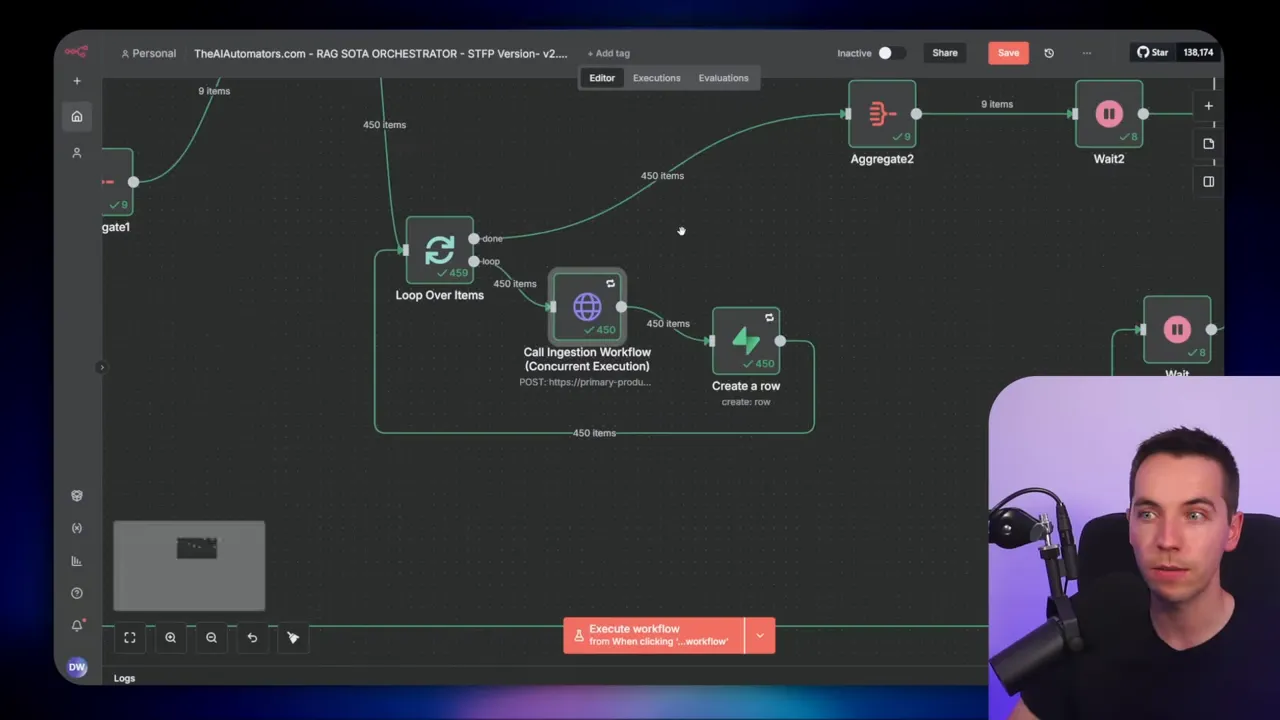
Task: Zoom out on the canvas
Action: (x=211, y=638)
